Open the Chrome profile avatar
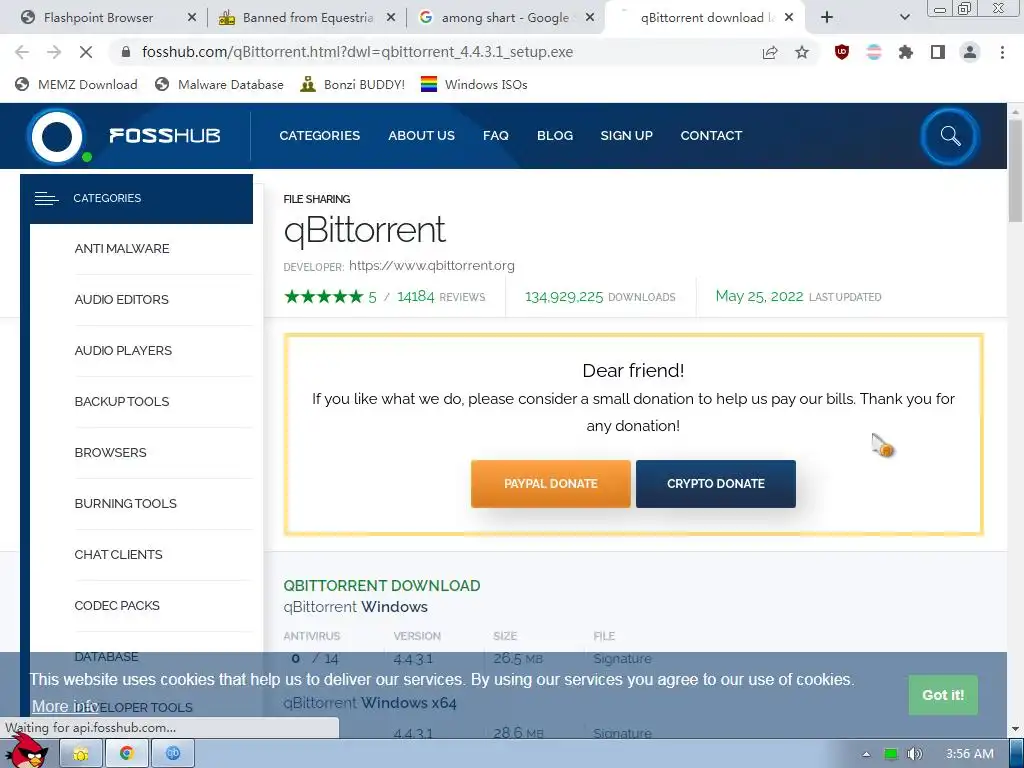This screenshot has width=1024, height=768. (970, 52)
